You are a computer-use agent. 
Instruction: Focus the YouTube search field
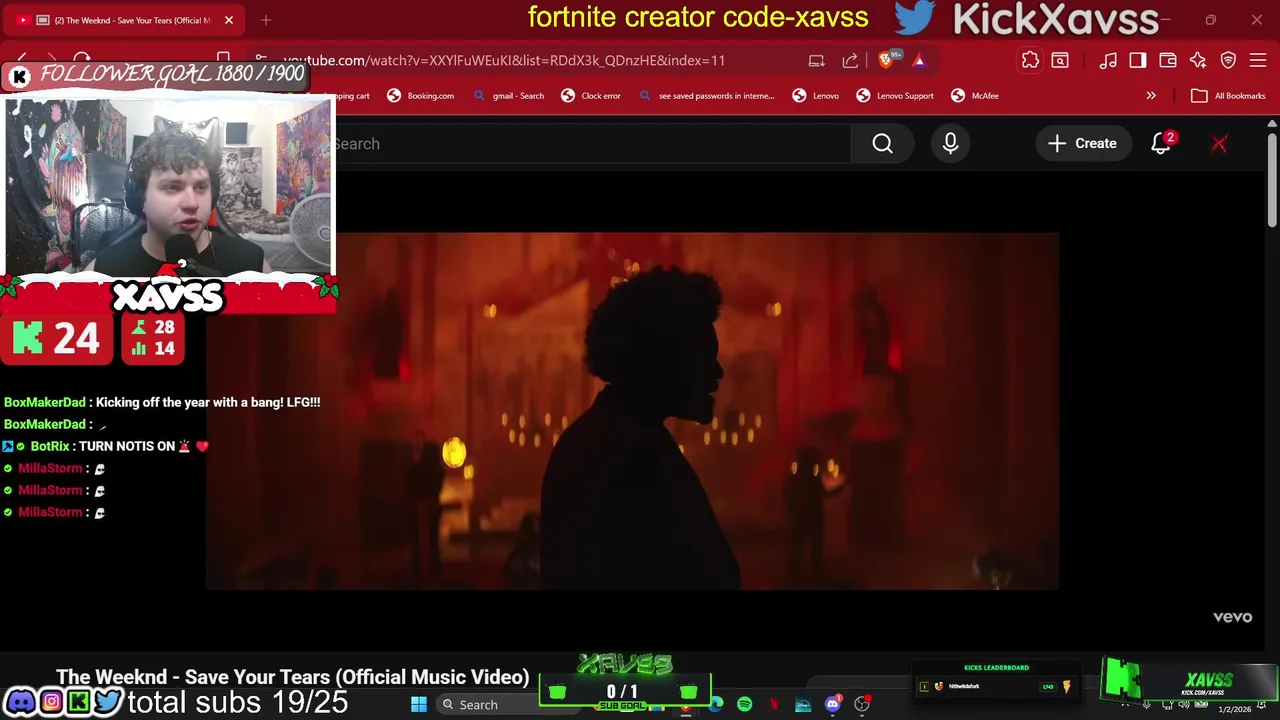pos(592,144)
